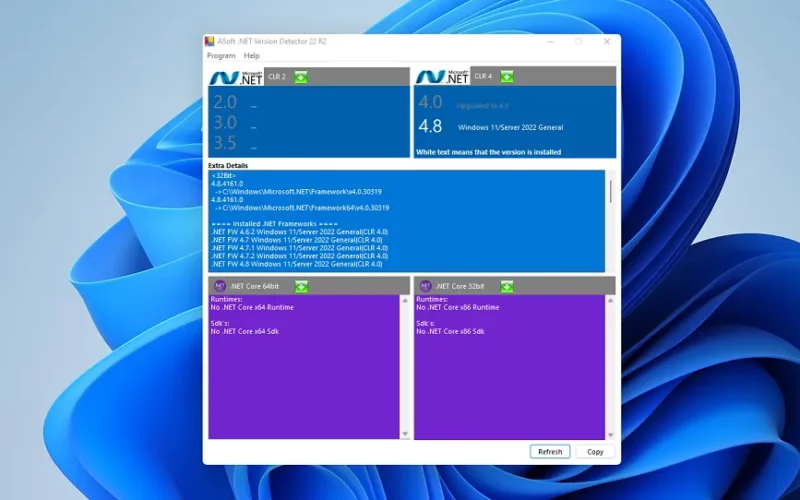Click the CLR 2 green download icon
This screenshot has height=500, width=800.
pyautogui.click(x=301, y=77)
